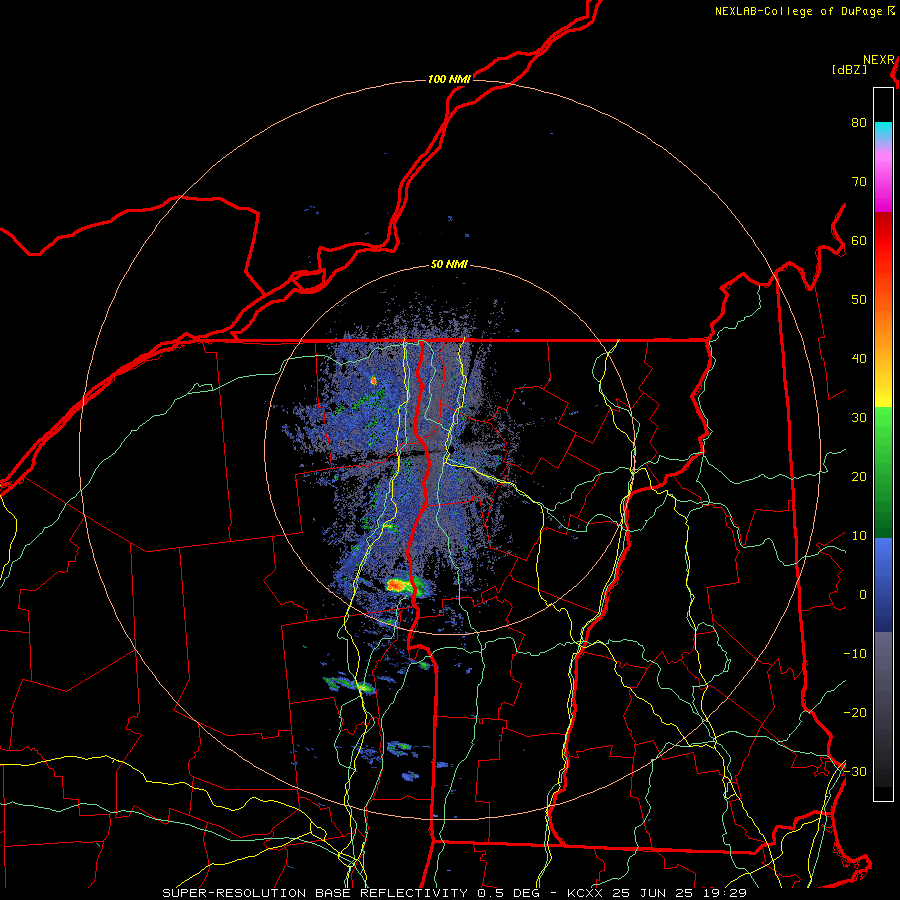The height and width of the screenshot is (900, 900).
Task: Click the NEXR label at top right
Action: tap(879, 60)
